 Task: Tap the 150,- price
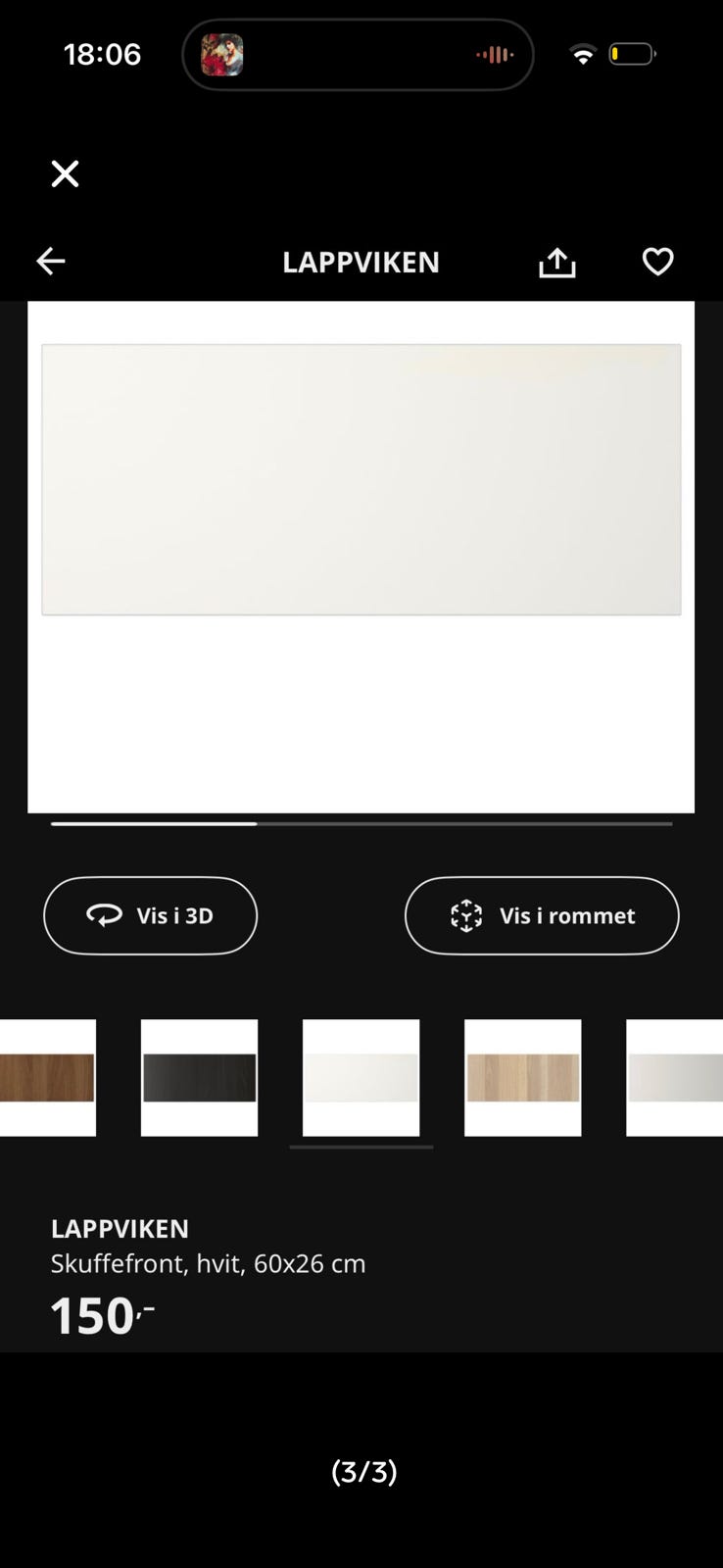pyautogui.click(x=102, y=1315)
